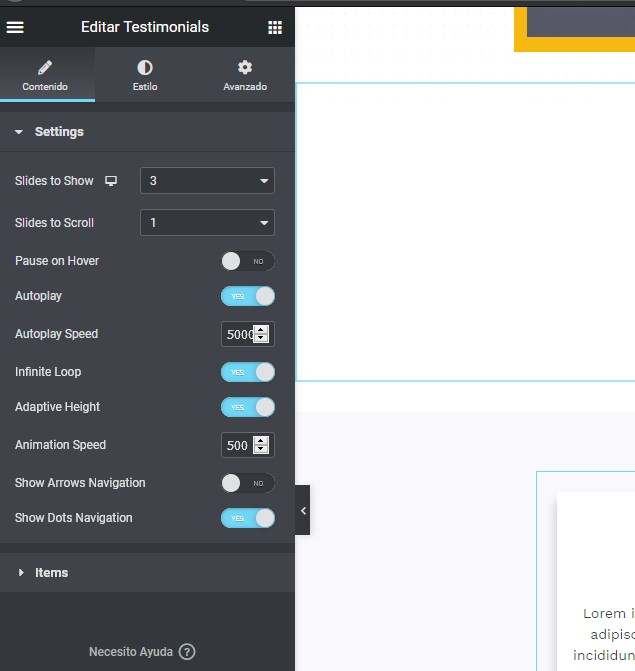The width and height of the screenshot is (635, 671).
Task: Click the Lorem ipsum text card
Action: click(x=596, y=582)
